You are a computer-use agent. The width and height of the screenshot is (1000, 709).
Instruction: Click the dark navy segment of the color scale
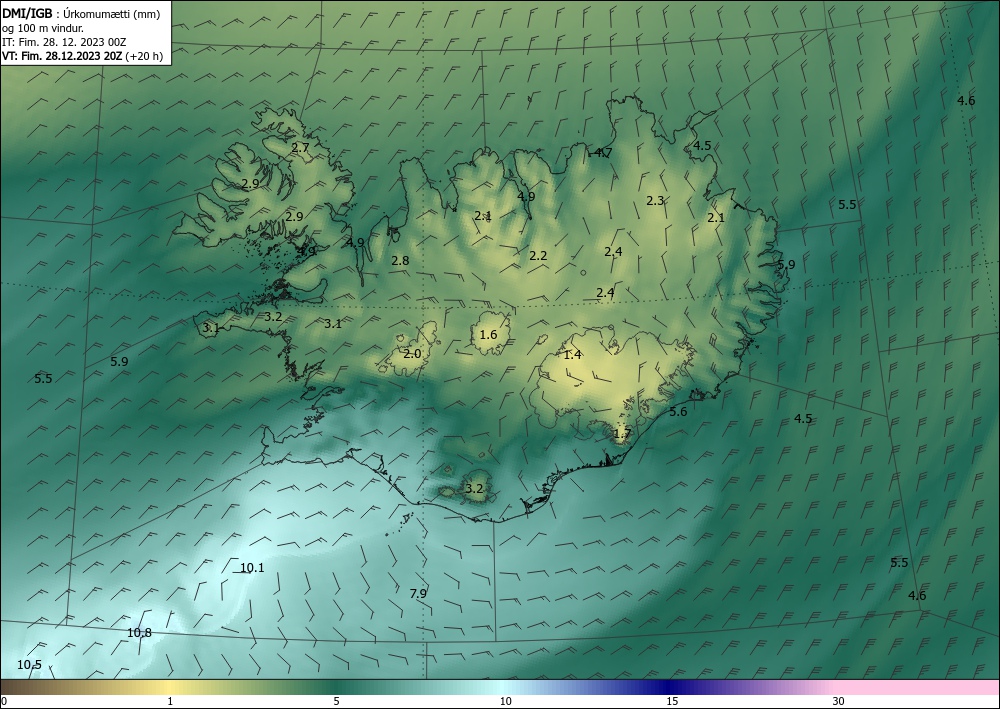tap(666, 687)
